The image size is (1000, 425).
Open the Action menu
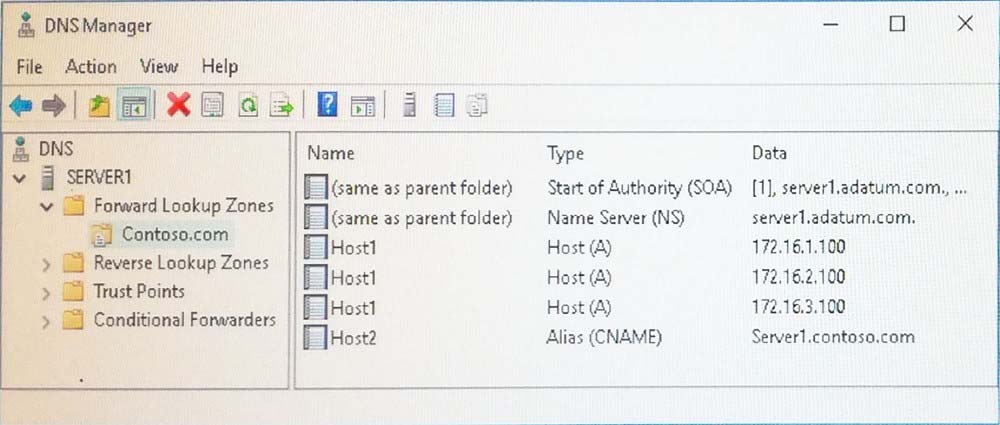91,66
